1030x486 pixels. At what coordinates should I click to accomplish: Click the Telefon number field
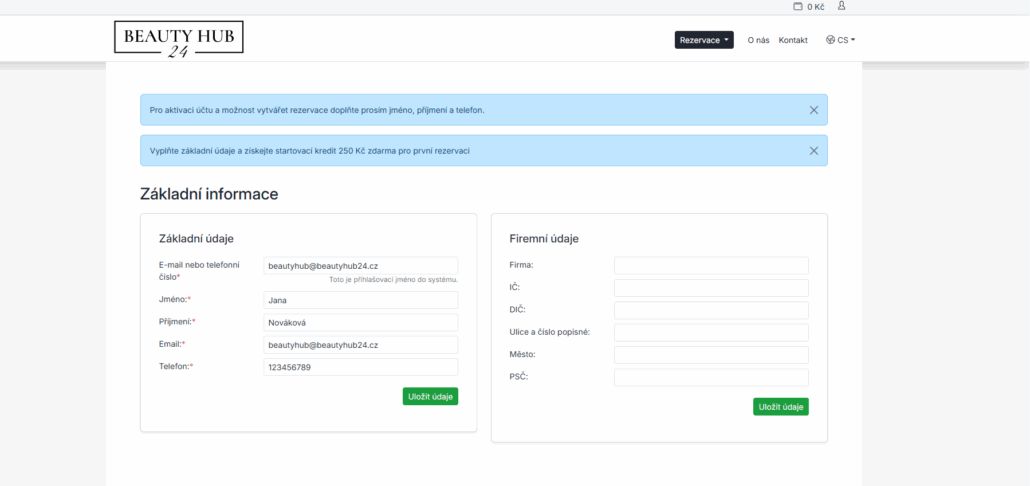click(x=360, y=367)
